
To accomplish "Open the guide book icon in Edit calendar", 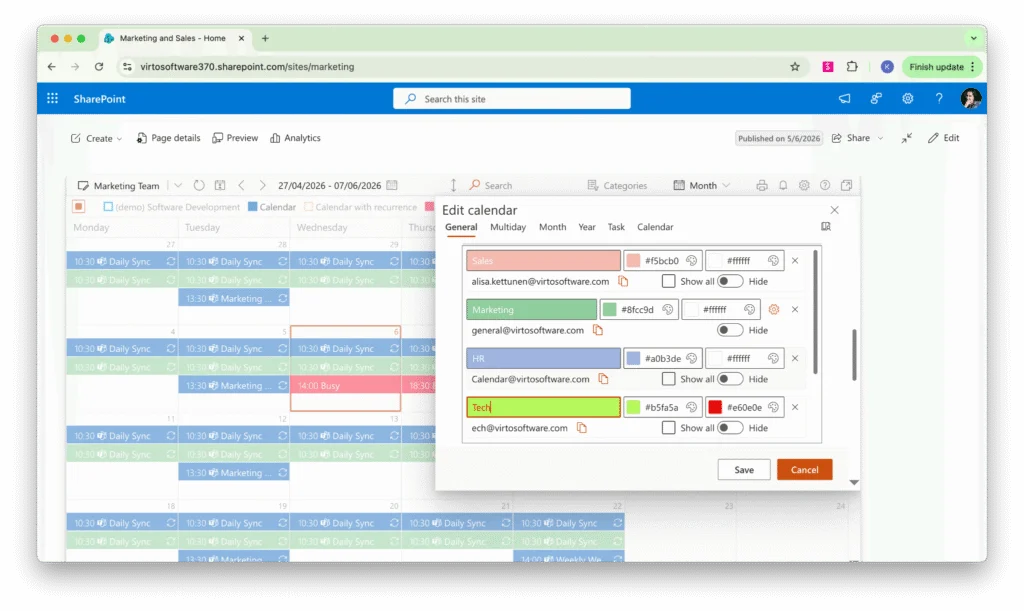I will point(825,227).
